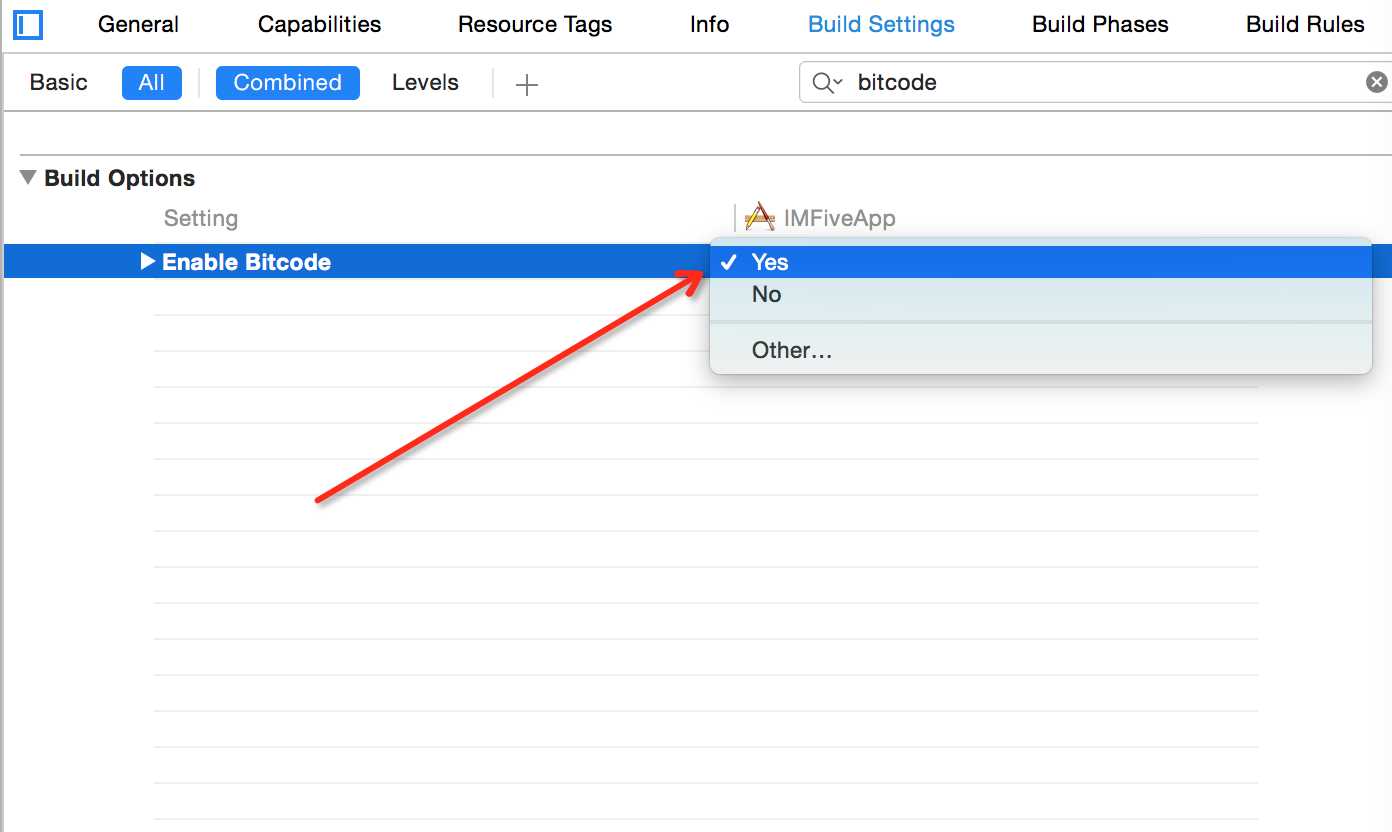Open the Build Phases tab
The height and width of the screenshot is (832, 1392).
point(1100,25)
